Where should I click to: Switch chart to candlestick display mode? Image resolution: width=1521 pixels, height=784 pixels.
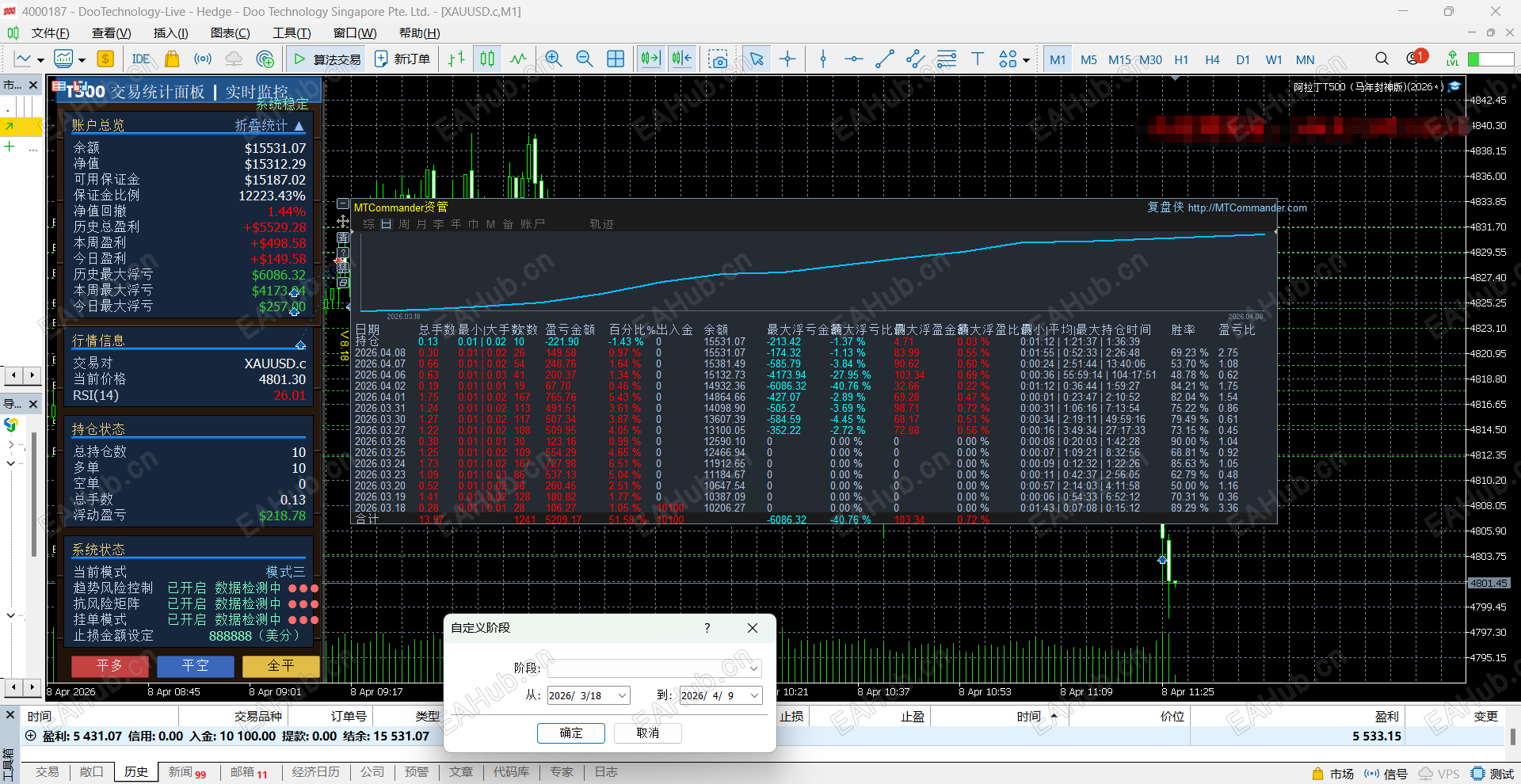(x=487, y=59)
